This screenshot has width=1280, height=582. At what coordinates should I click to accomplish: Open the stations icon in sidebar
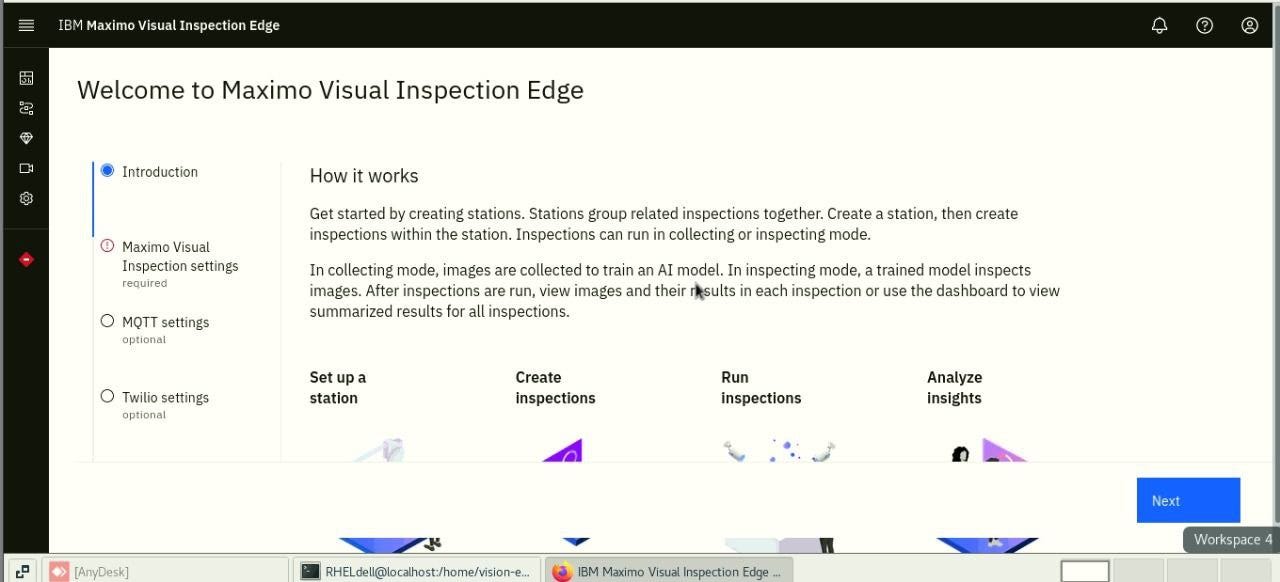tap(26, 108)
